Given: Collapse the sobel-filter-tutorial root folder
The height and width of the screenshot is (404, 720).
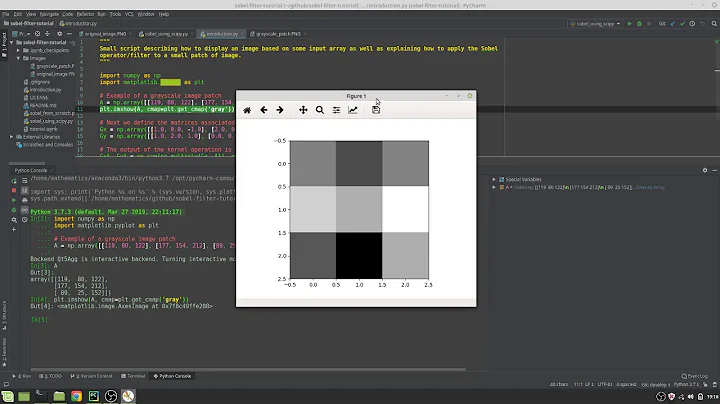Looking at the screenshot, I should click(x=11, y=42).
